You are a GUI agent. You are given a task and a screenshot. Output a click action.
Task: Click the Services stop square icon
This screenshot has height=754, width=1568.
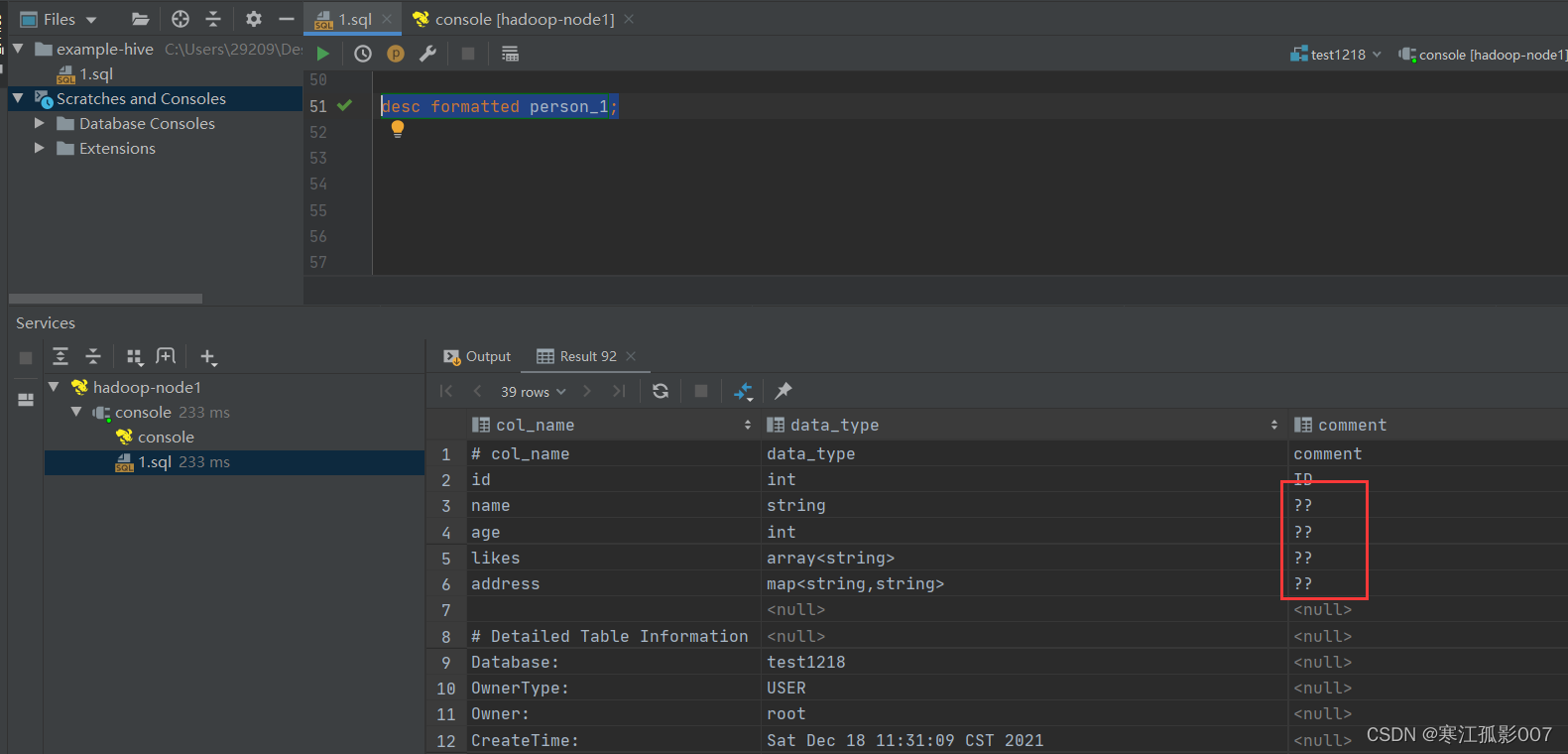pos(26,358)
